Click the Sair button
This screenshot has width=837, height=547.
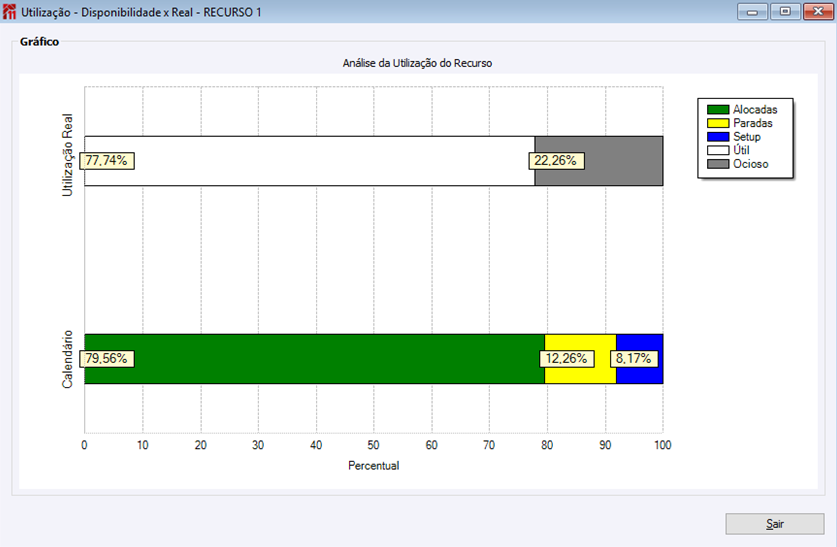(x=775, y=524)
